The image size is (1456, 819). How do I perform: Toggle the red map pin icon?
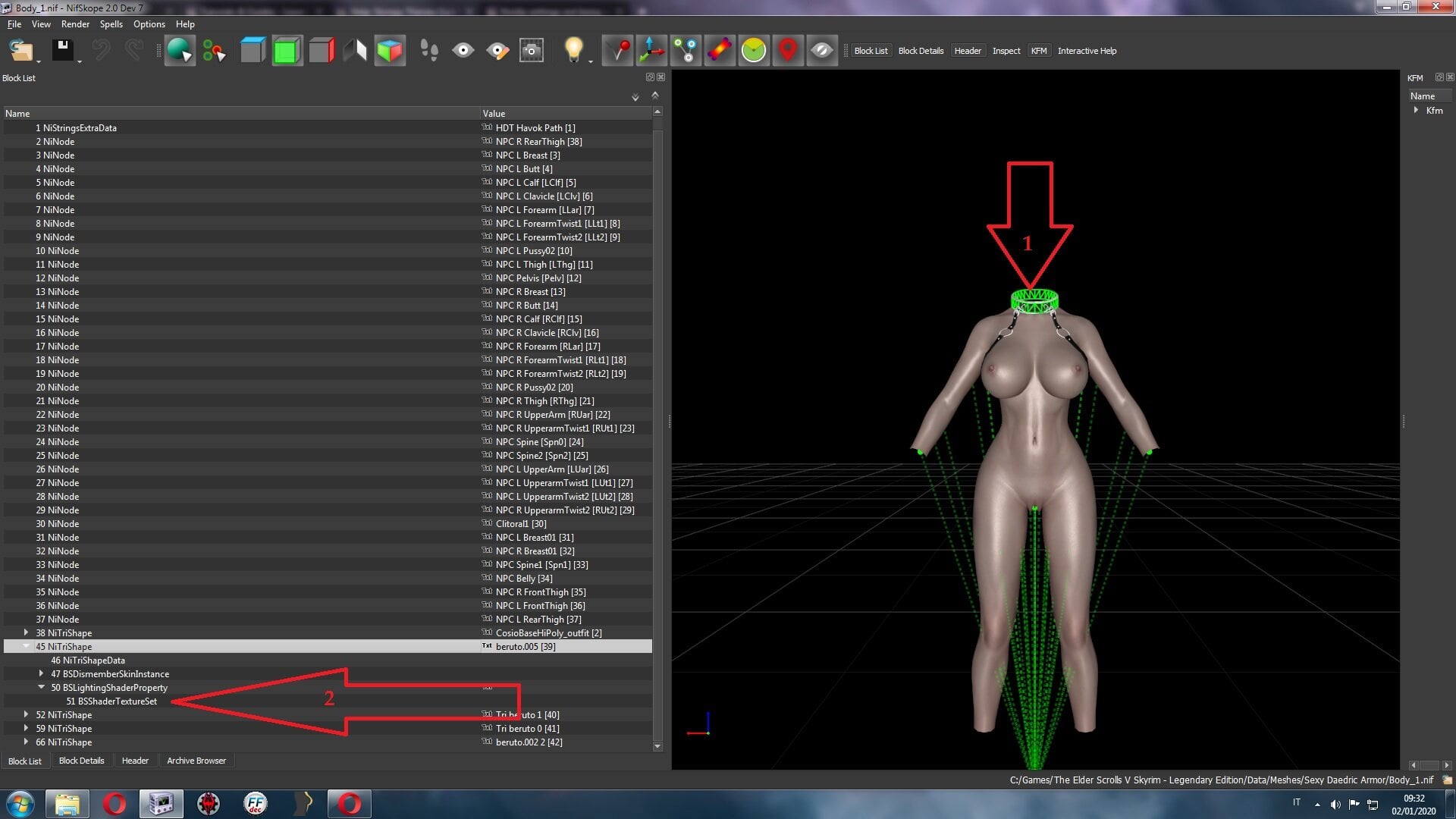tap(788, 51)
